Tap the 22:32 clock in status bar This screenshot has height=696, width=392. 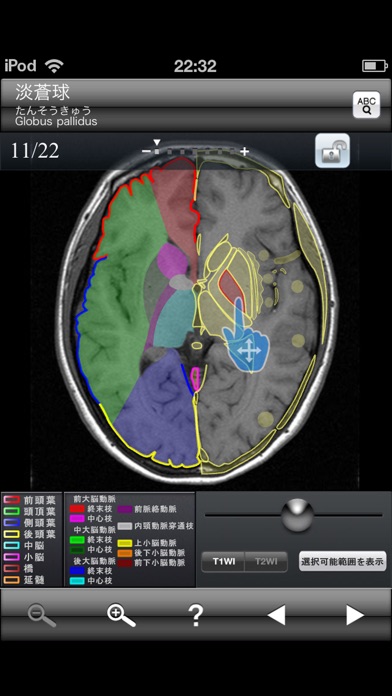coord(195,67)
